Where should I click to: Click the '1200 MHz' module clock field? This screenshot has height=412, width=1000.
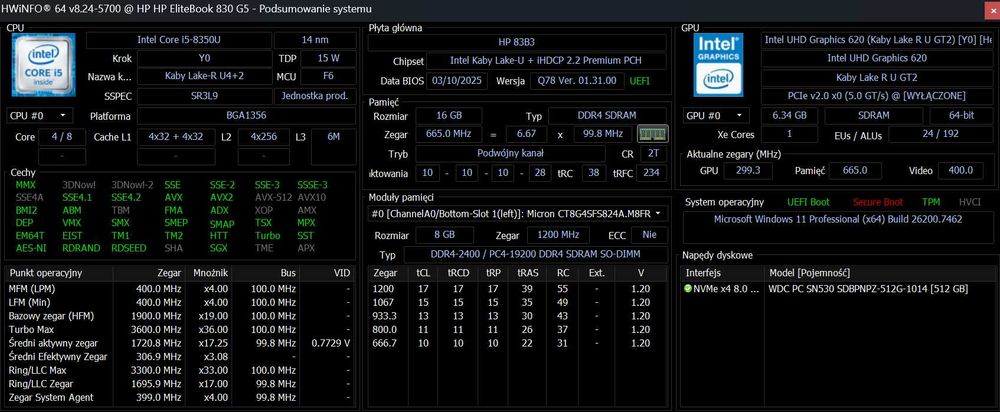(559, 235)
